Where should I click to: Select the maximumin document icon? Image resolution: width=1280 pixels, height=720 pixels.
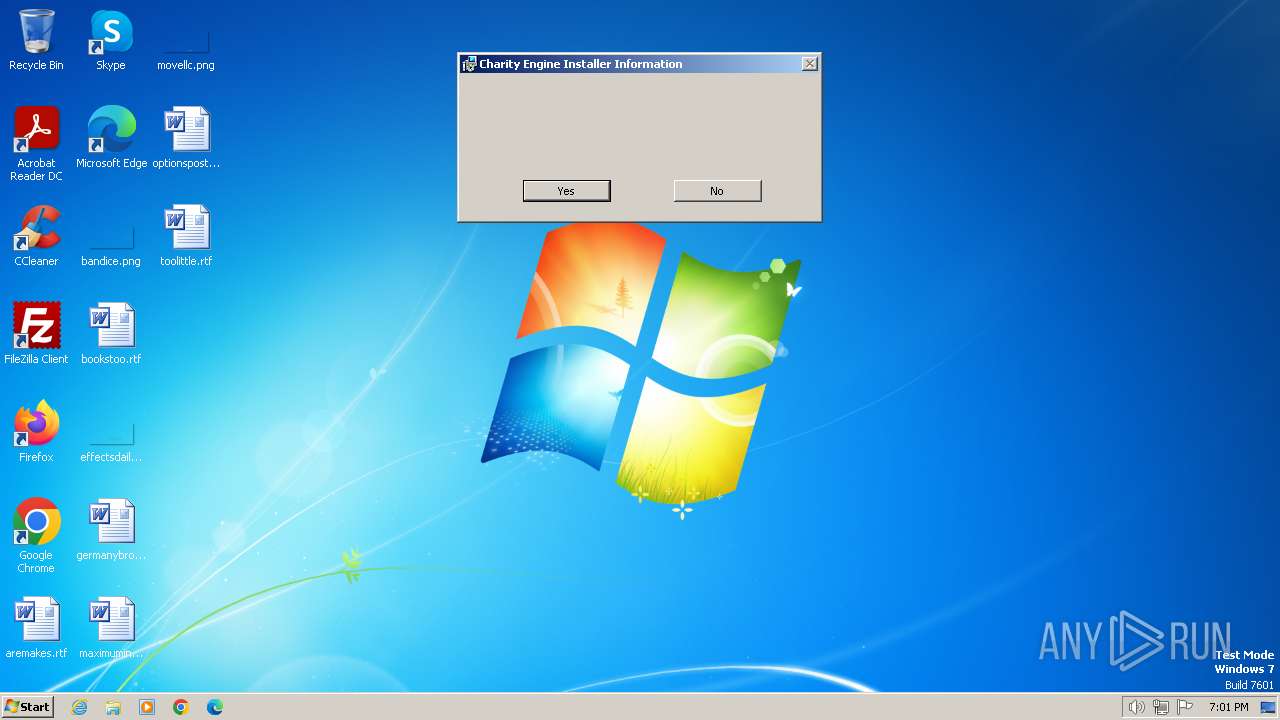[x=111, y=628]
